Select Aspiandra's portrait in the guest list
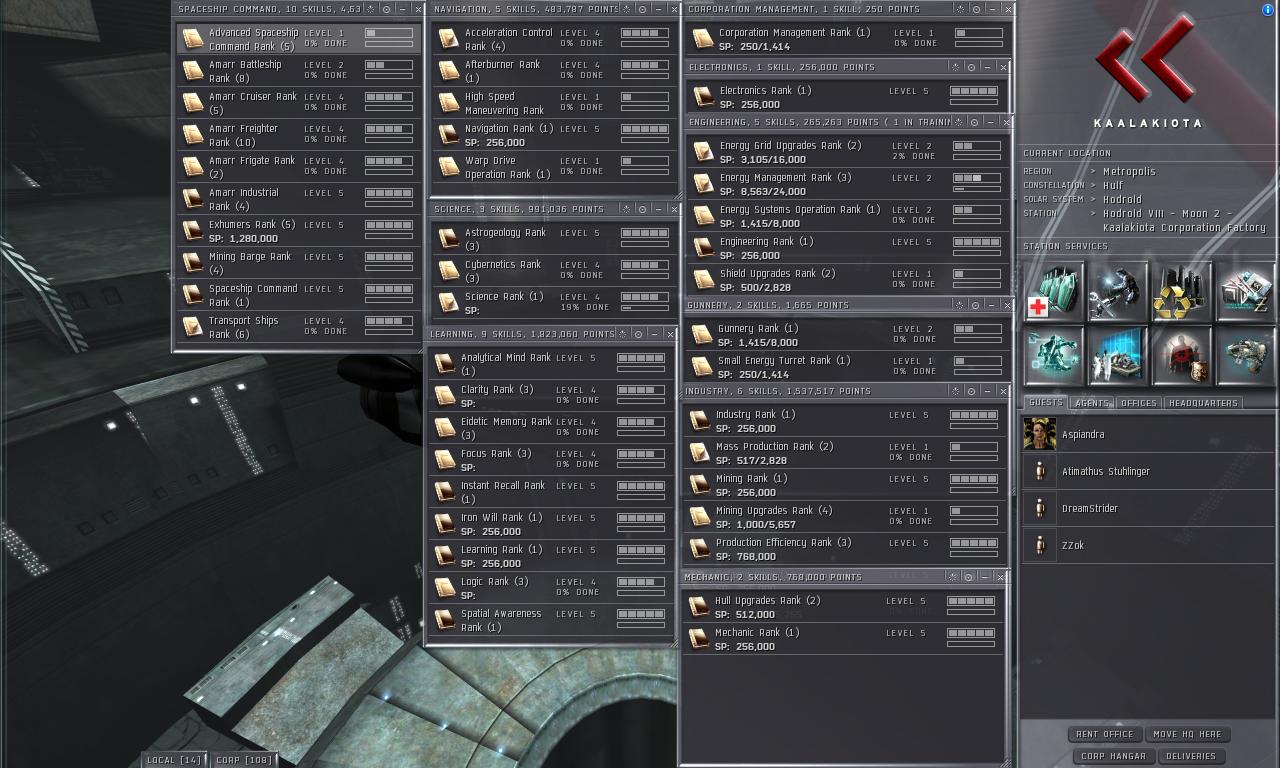Screen dimensions: 1280x768 [x=1040, y=435]
